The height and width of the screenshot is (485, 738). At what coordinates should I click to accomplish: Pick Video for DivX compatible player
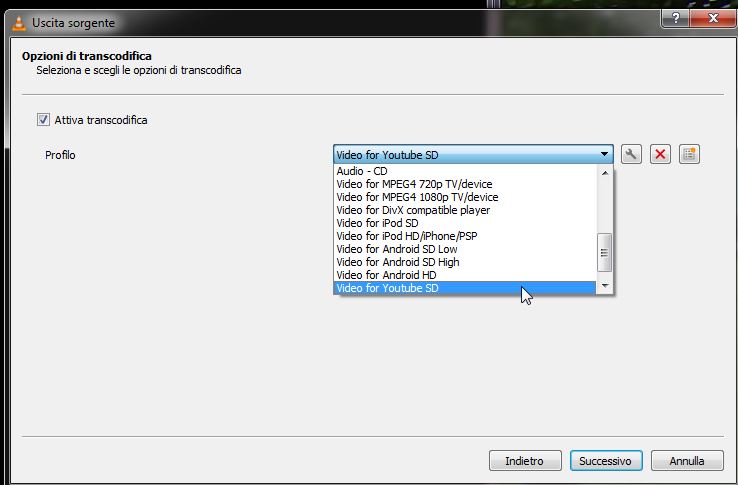465,210
